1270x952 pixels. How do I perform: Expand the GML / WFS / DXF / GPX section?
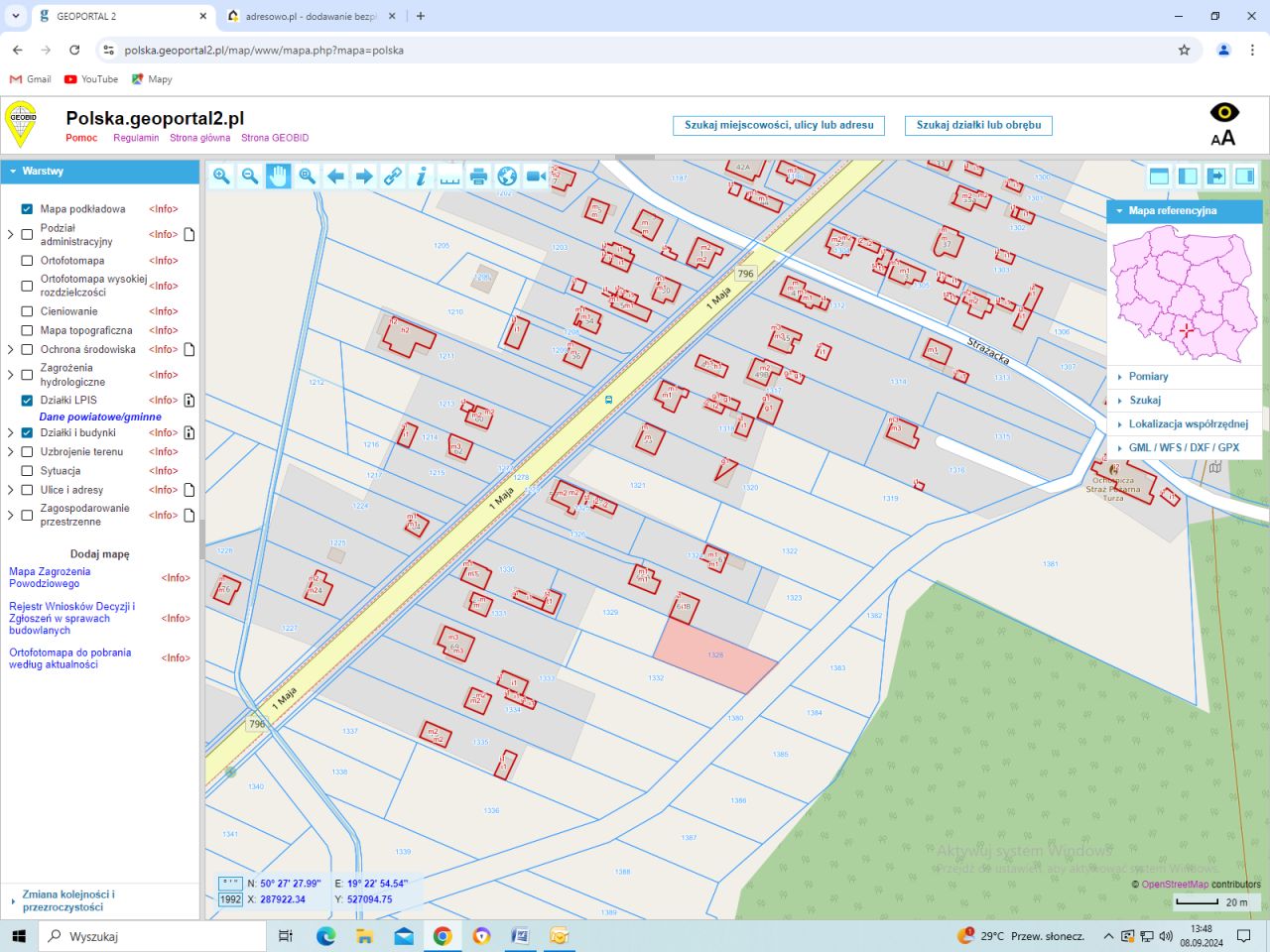pyautogui.click(x=1185, y=448)
